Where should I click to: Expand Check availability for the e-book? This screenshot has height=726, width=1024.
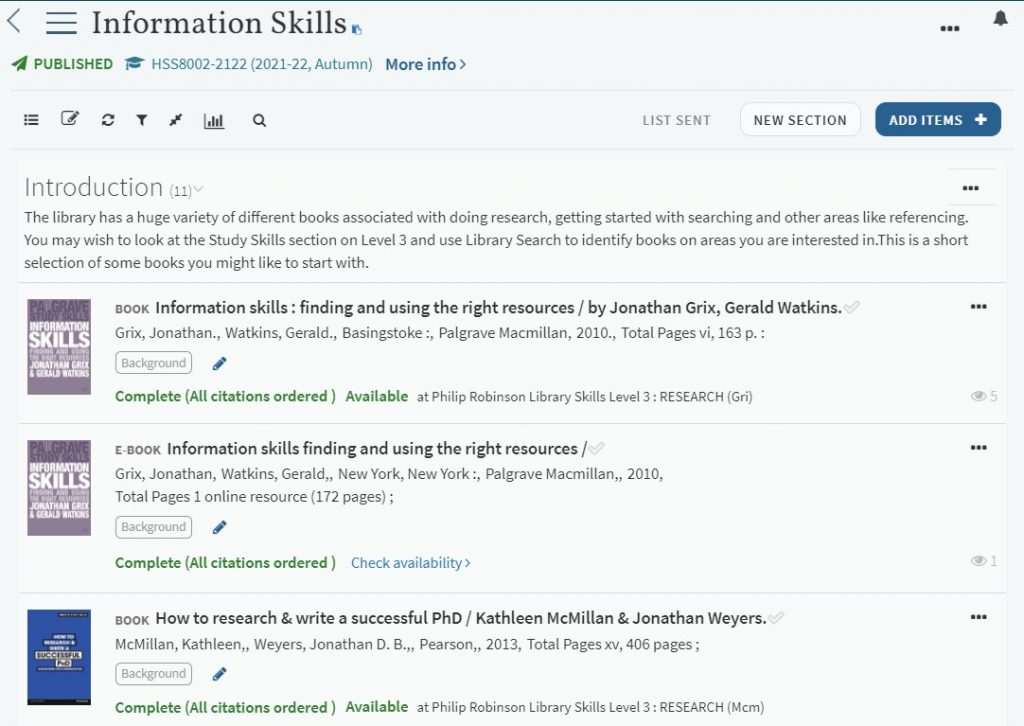click(x=410, y=563)
